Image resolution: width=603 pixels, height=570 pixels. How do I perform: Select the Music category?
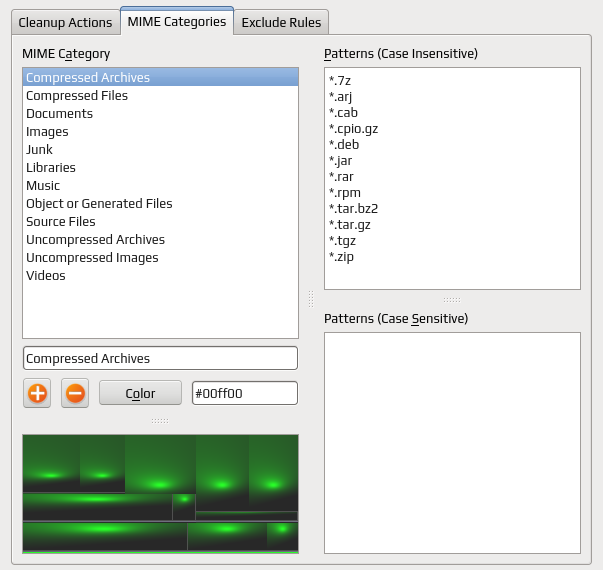(160, 185)
